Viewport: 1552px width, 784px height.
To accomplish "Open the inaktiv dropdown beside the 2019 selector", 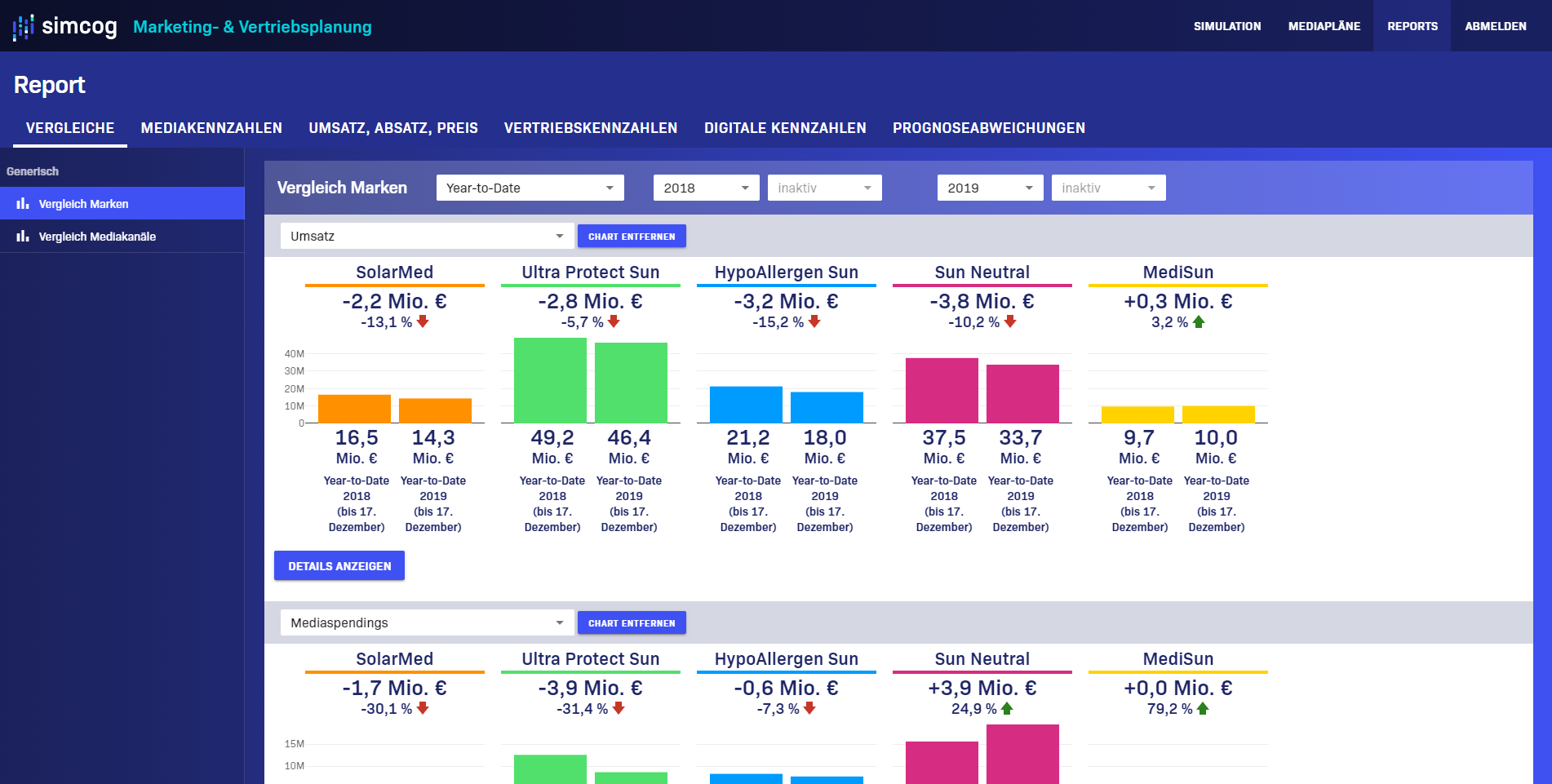I will (x=1109, y=188).
